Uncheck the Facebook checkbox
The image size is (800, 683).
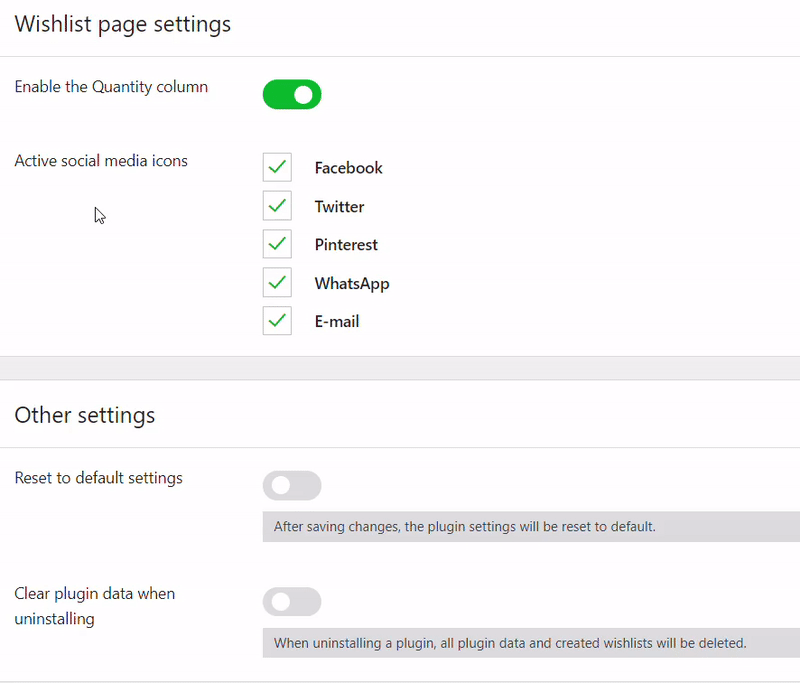click(277, 167)
